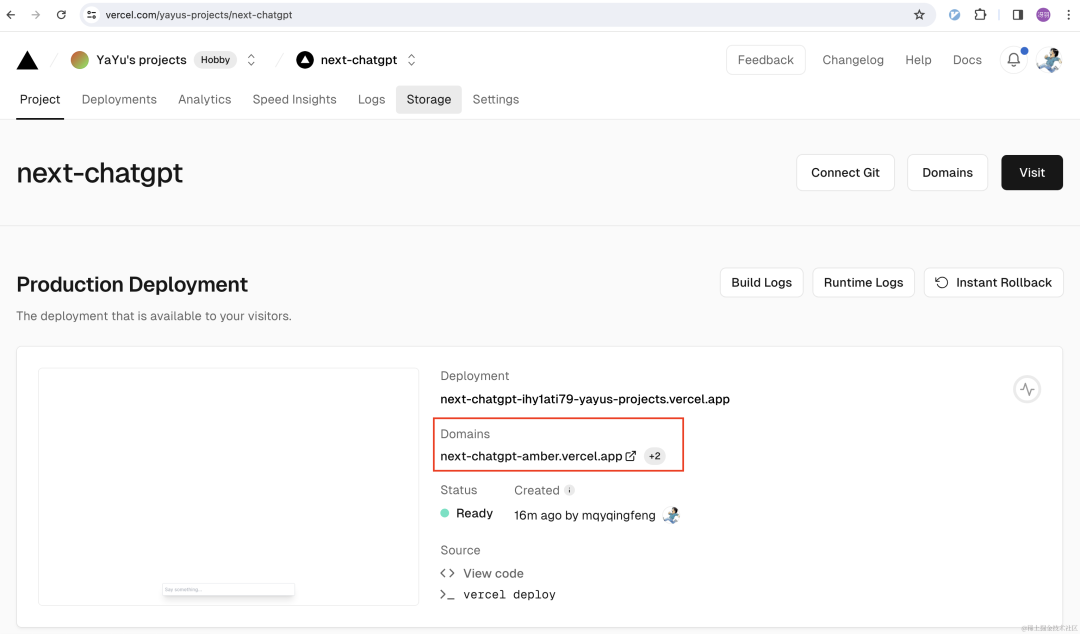Open browser extensions puzzle icon

(980, 14)
